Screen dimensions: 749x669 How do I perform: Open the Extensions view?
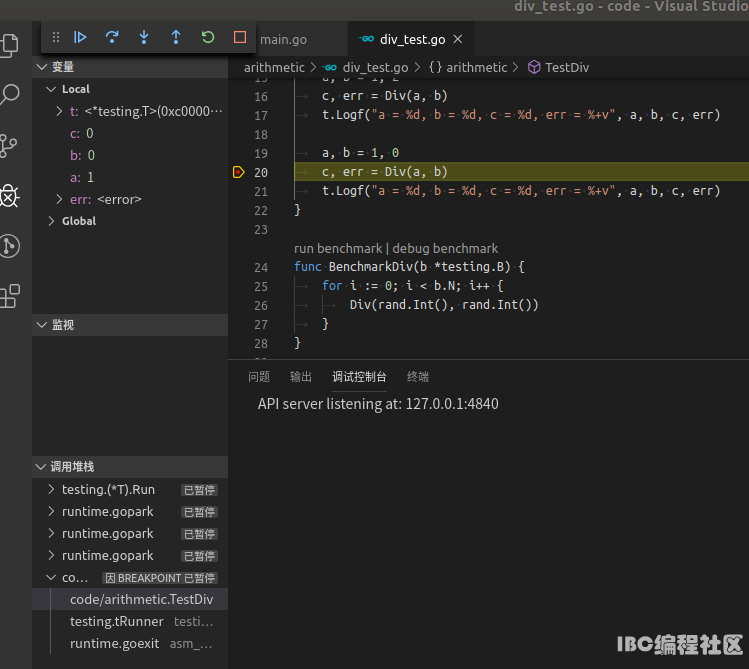(10, 297)
